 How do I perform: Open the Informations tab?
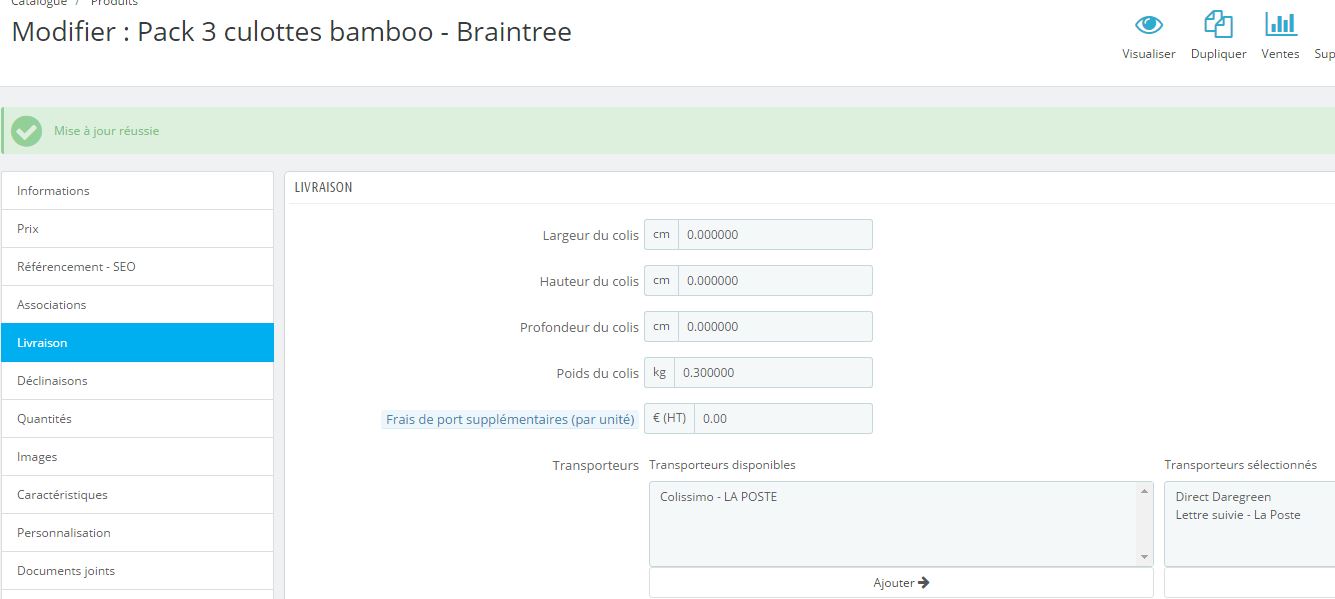pyautogui.click(x=137, y=191)
